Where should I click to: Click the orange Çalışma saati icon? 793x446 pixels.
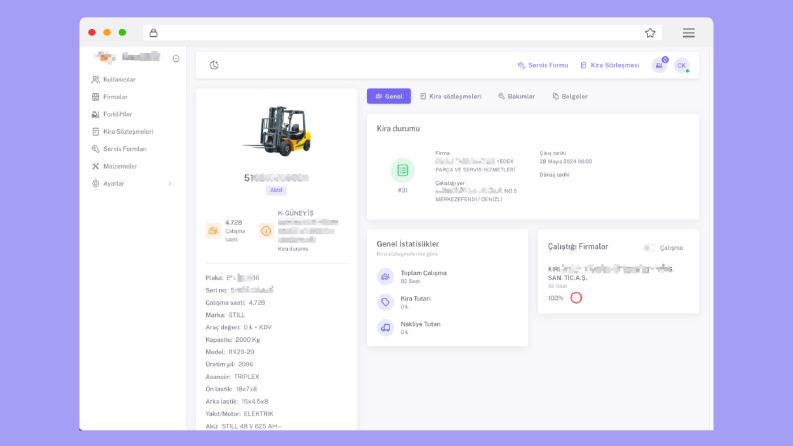click(213, 231)
